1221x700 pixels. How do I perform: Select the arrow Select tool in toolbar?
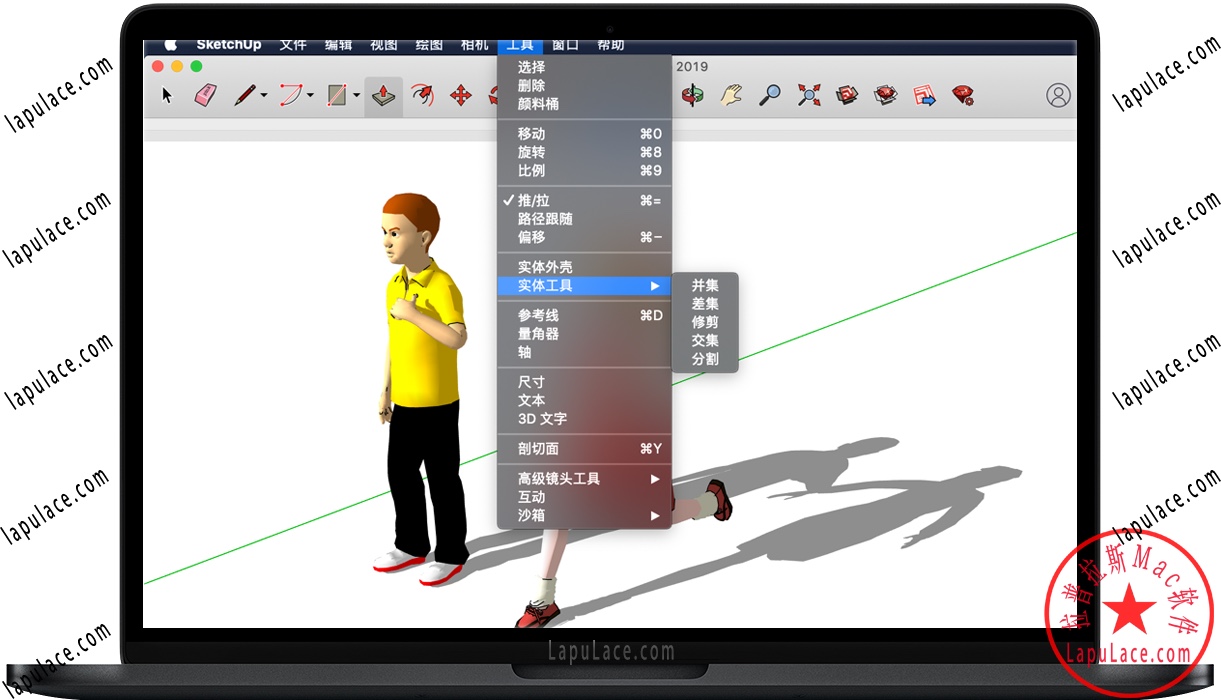click(x=167, y=96)
